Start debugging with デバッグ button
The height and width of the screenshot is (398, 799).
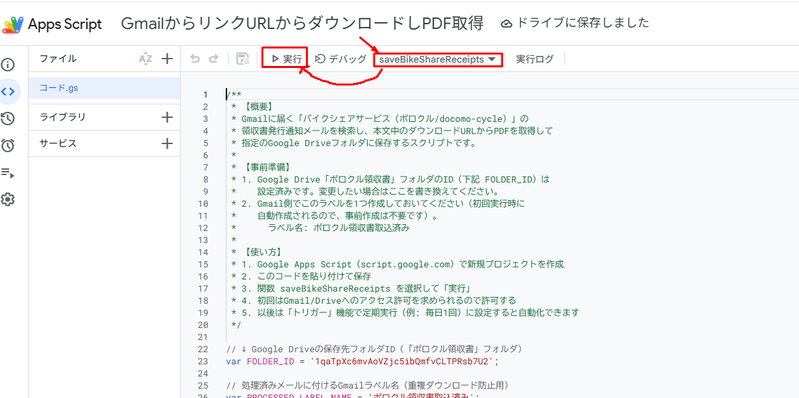tap(341, 59)
